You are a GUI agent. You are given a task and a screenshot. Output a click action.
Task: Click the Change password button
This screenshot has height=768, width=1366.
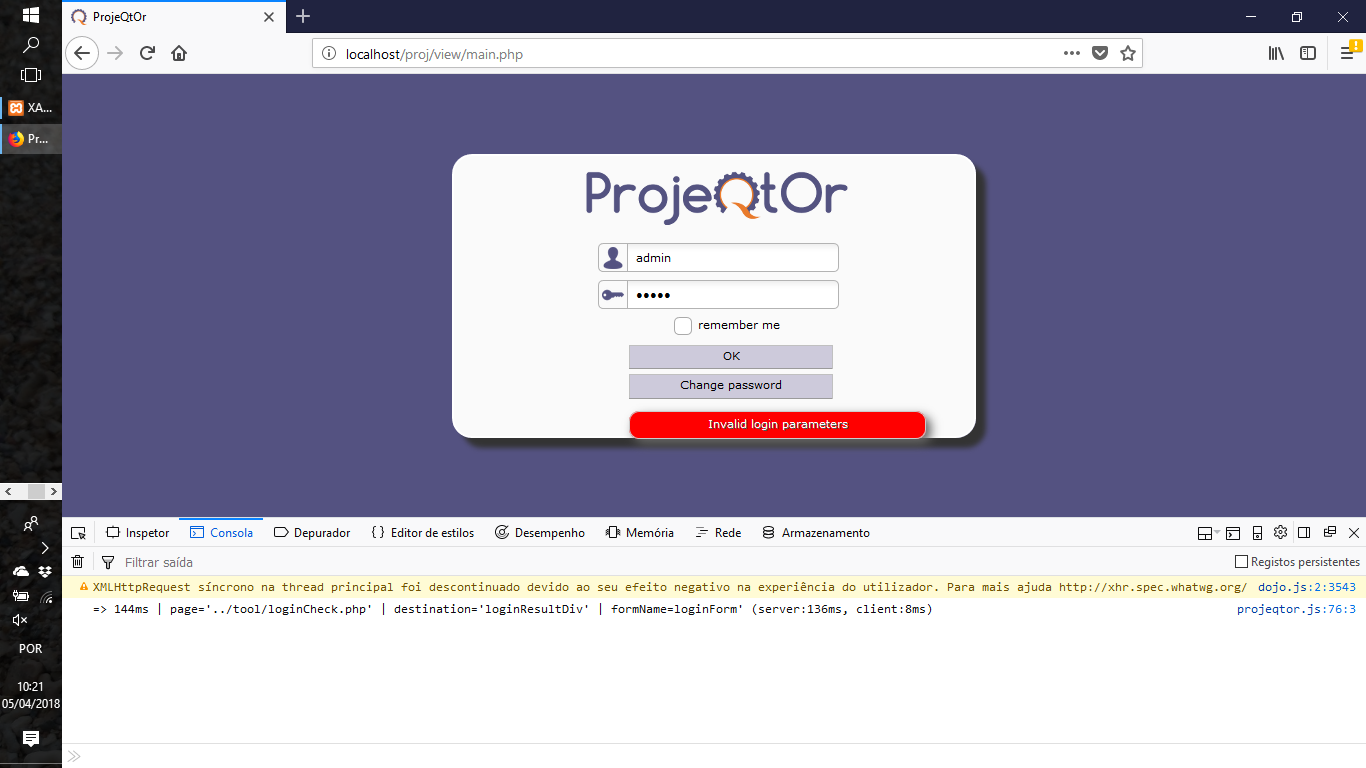[731, 386]
